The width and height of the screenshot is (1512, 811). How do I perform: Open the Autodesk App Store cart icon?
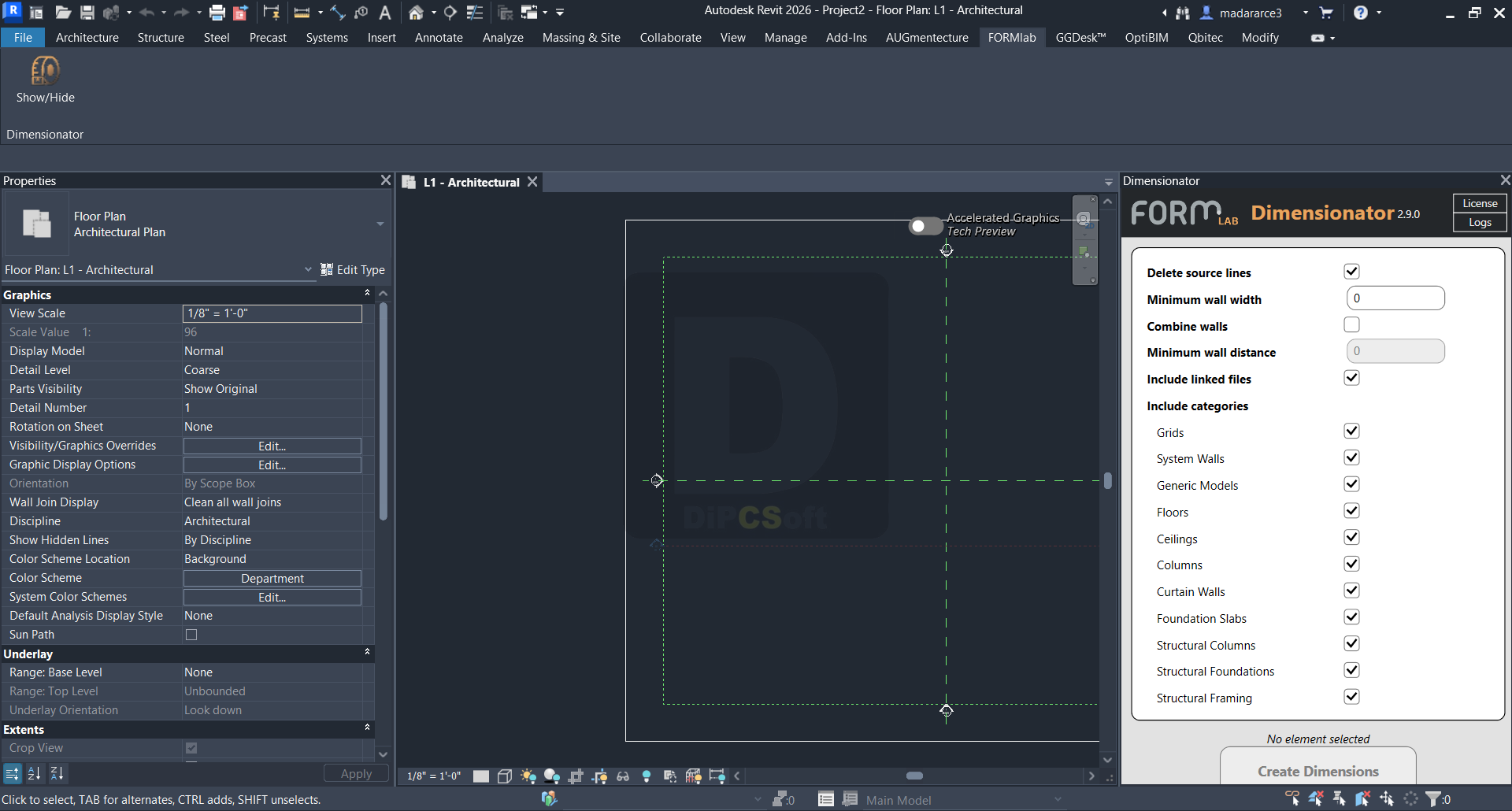1326,13
